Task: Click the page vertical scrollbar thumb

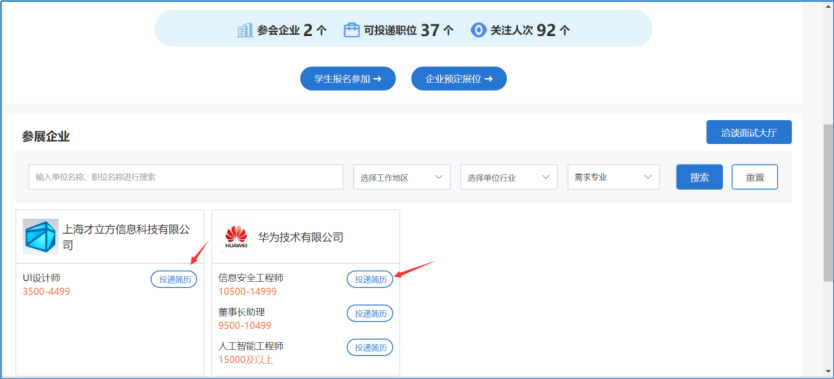Action: [829, 203]
